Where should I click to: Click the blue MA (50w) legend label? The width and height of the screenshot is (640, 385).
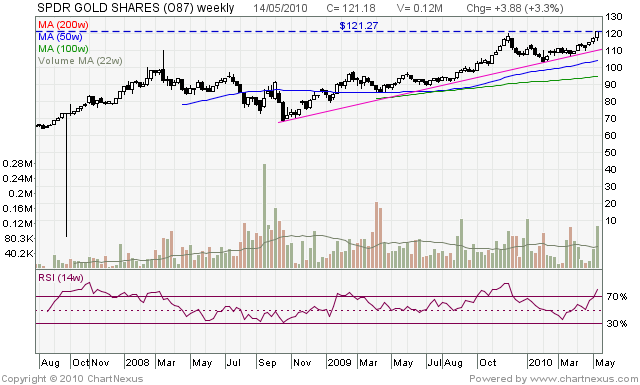[x=60, y=37]
